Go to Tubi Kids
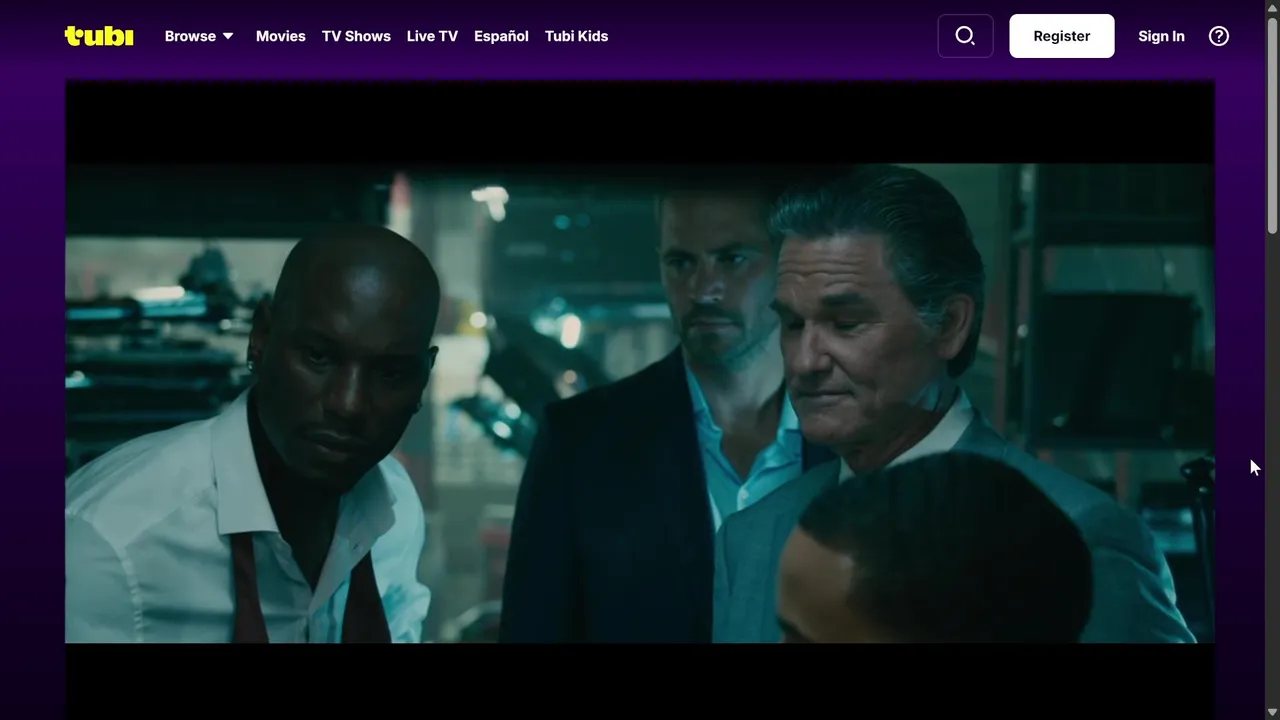Image resolution: width=1280 pixels, height=720 pixels. [576, 36]
